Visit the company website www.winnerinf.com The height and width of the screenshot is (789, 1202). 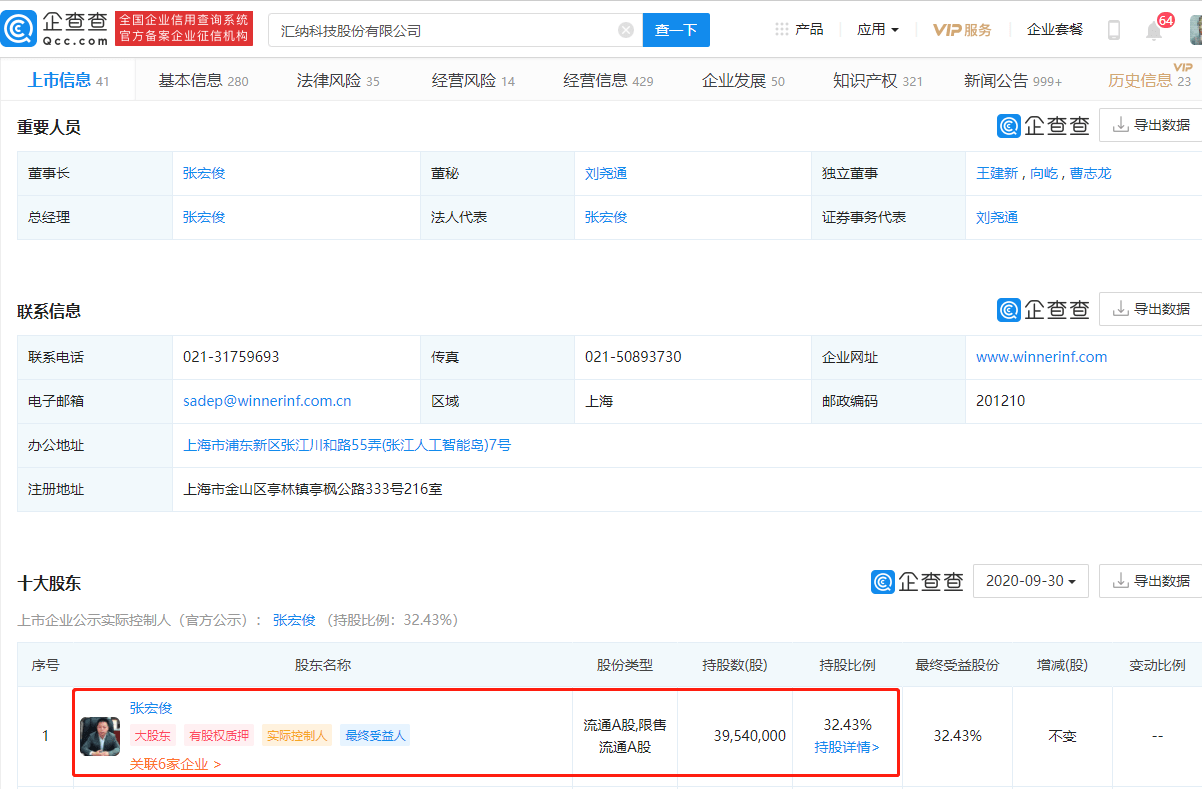pos(1041,356)
